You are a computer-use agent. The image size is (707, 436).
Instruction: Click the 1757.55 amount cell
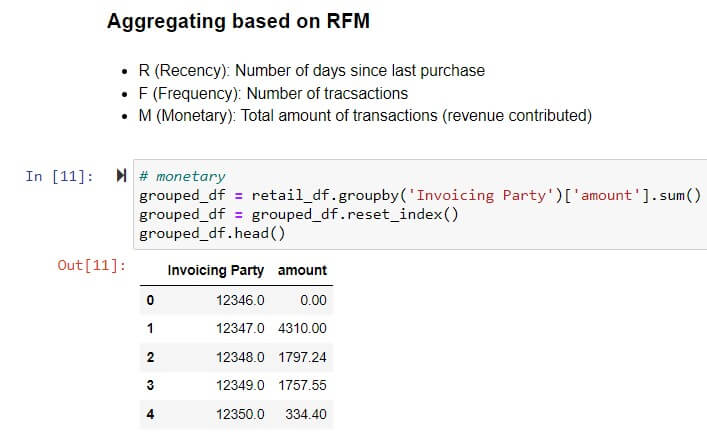point(302,386)
